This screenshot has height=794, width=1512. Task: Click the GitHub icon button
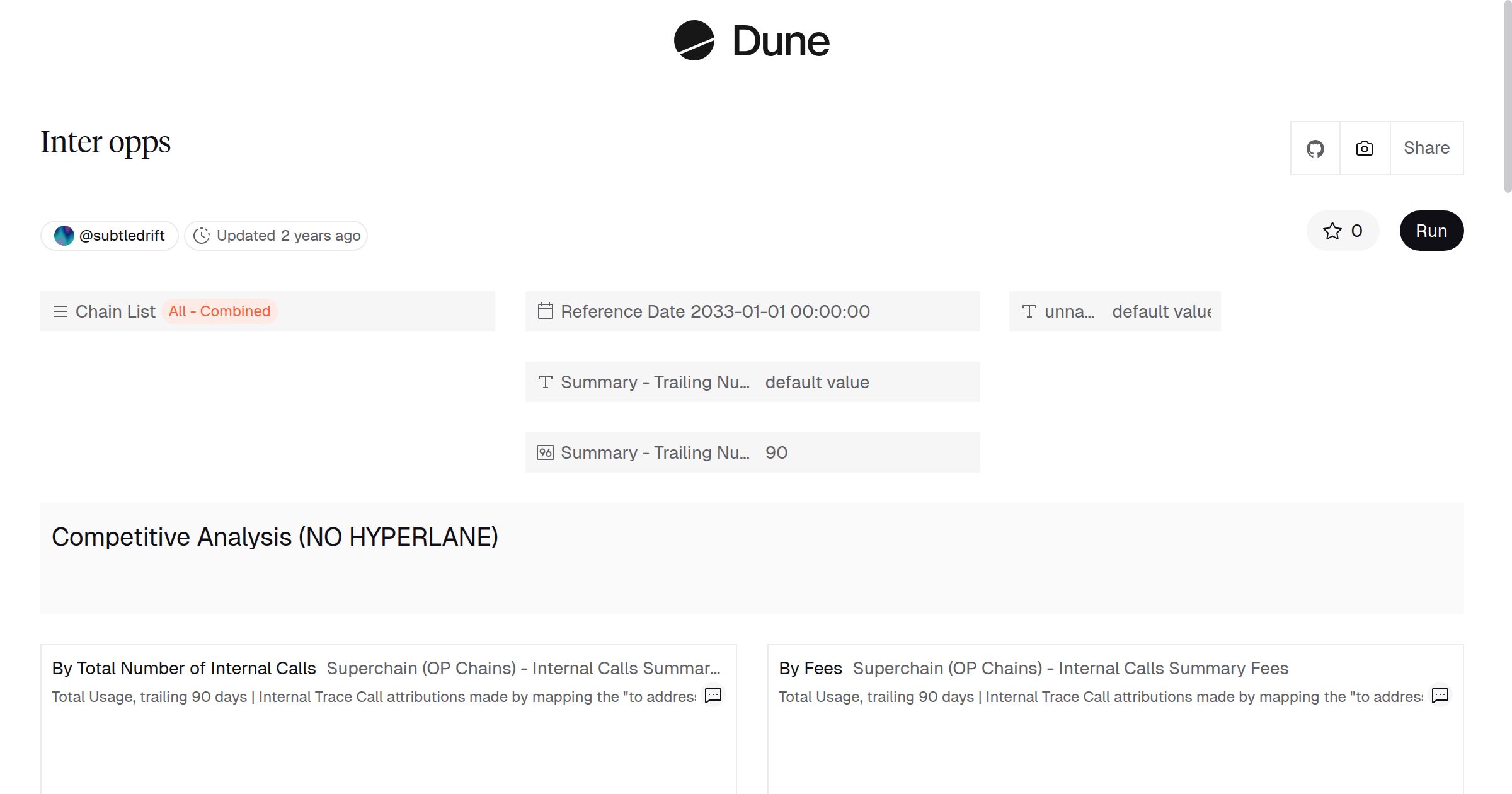(1315, 149)
